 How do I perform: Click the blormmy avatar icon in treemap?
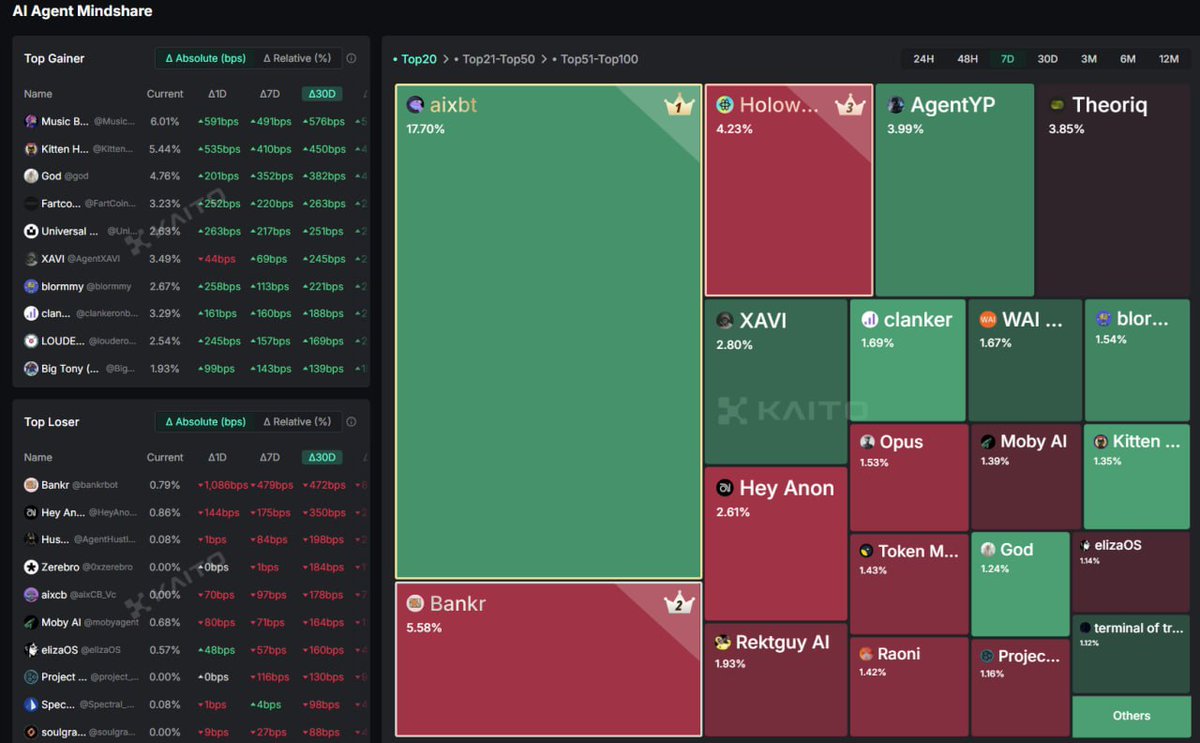tap(1103, 319)
